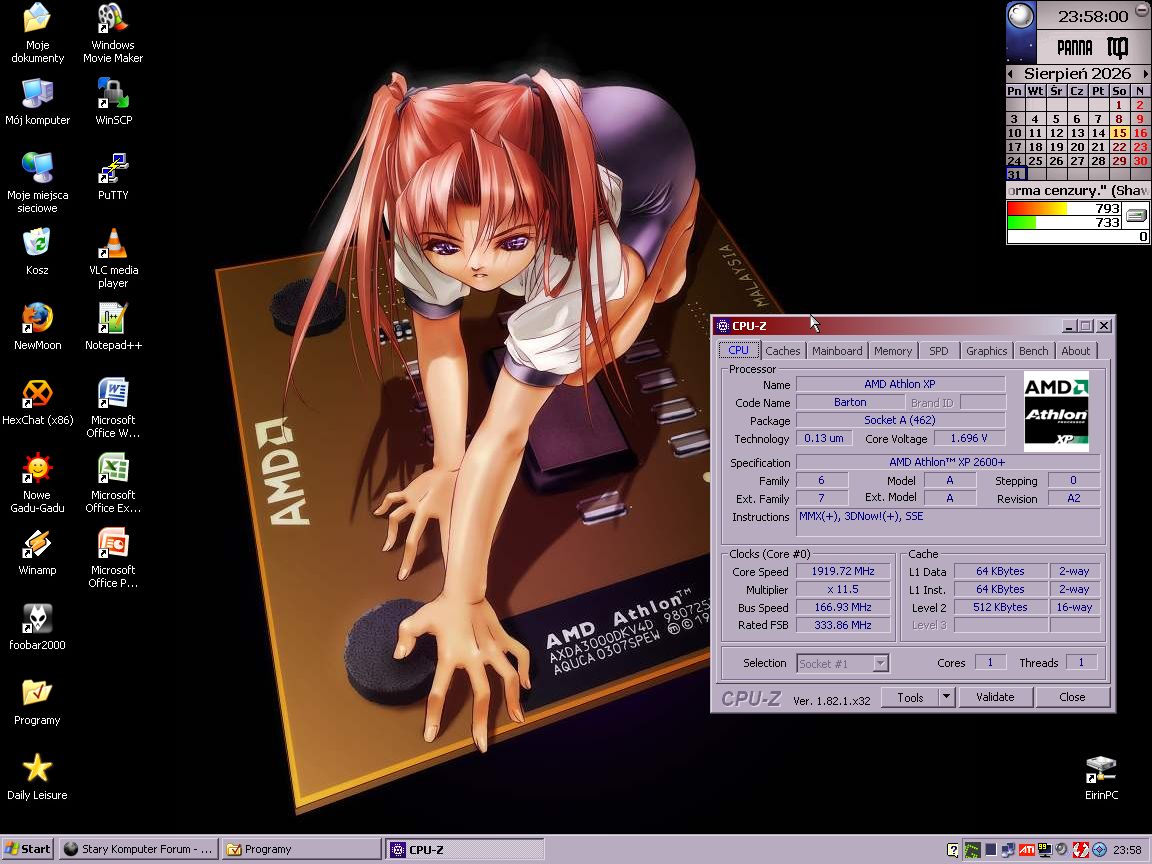Click the green 733 usage bar
The height and width of the screenshot is (864, 1152).
point(1064,223)
